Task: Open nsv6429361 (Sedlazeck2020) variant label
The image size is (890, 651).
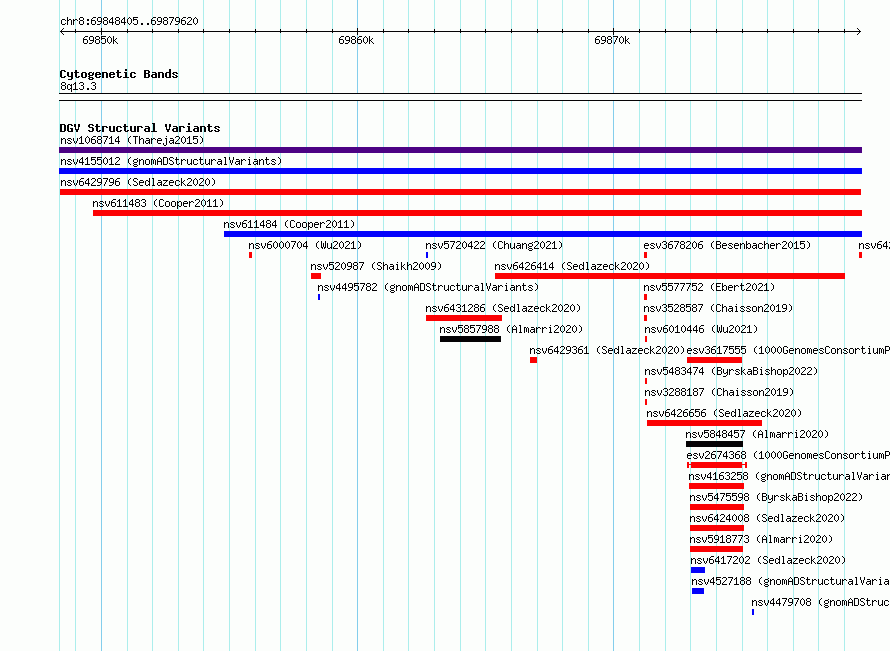Action: coord(607,350)
